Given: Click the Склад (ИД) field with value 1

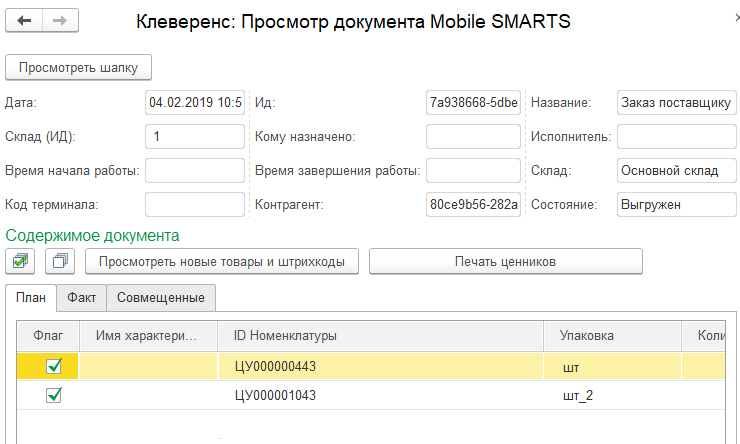Looking at the screenshot, I should click(x=195, y=136).
